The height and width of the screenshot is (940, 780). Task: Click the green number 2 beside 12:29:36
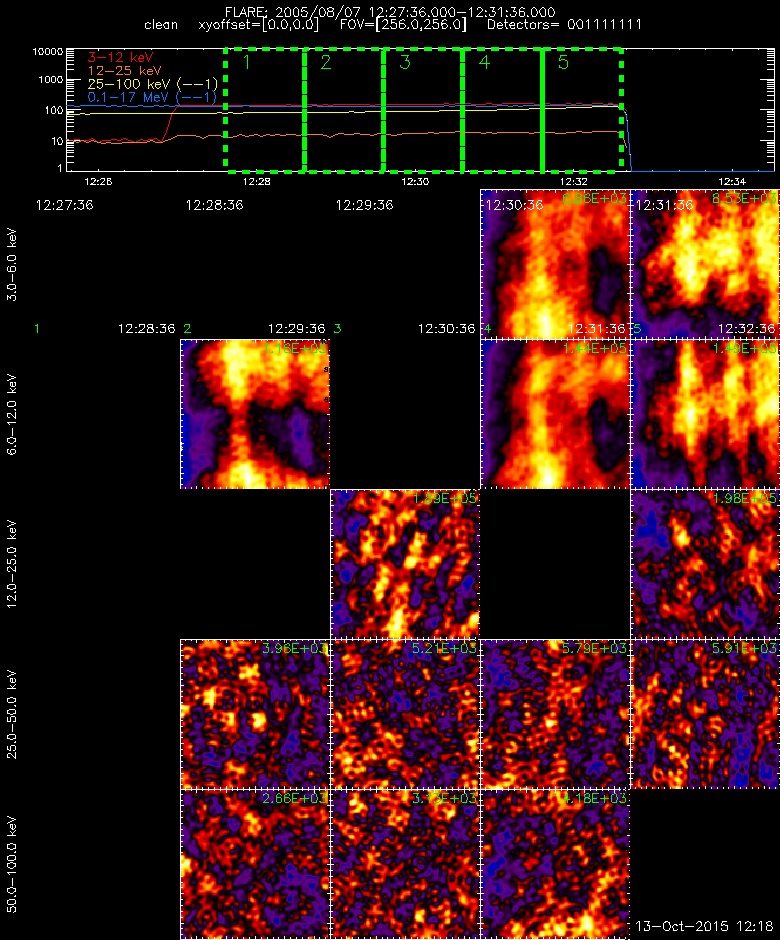coord(188,329)
